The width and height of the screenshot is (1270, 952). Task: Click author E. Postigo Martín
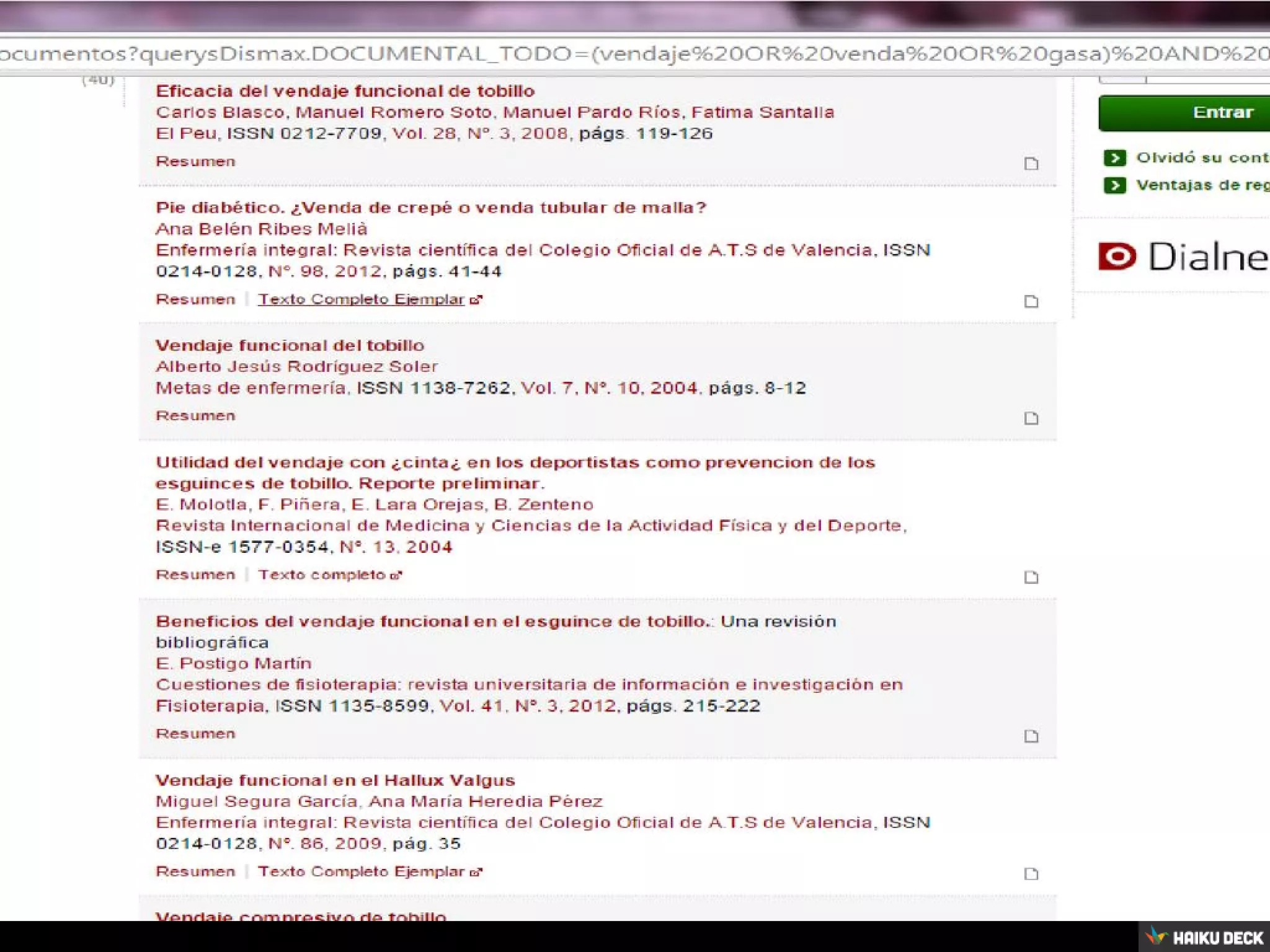tap(233, 663)
